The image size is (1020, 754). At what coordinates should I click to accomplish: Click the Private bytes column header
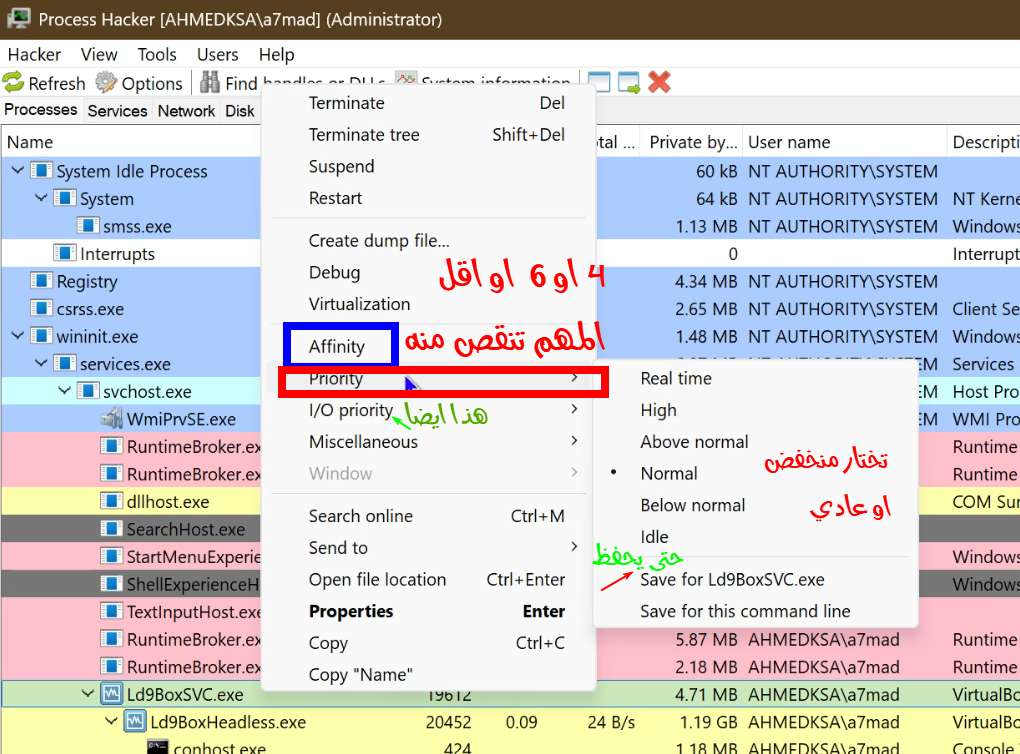click(x=692, y=142)
